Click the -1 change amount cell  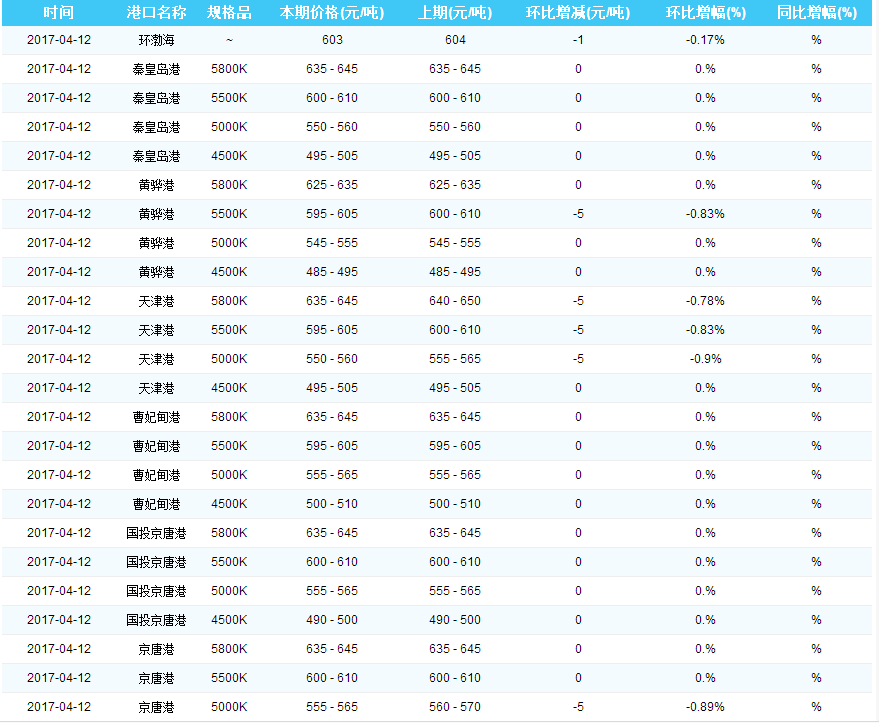(578, 40)
